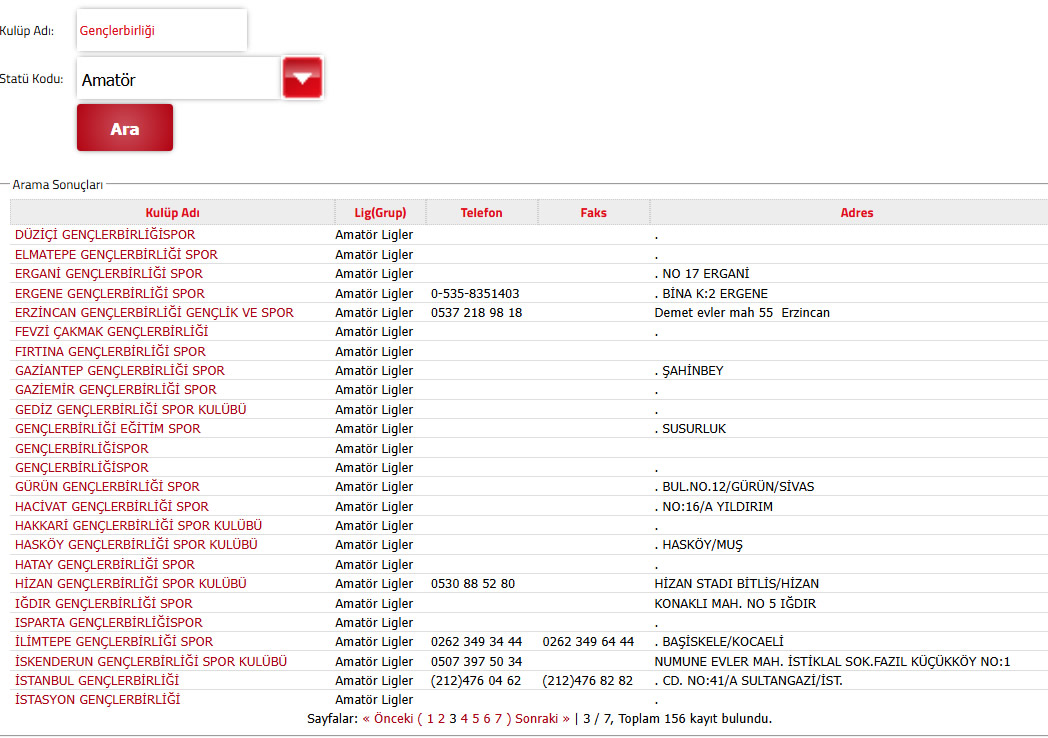Click the red dropdown arrow next to Amatör
The width and height of the screenshot is (1048, 738).
pyautogui.click(x=302, y=78)
